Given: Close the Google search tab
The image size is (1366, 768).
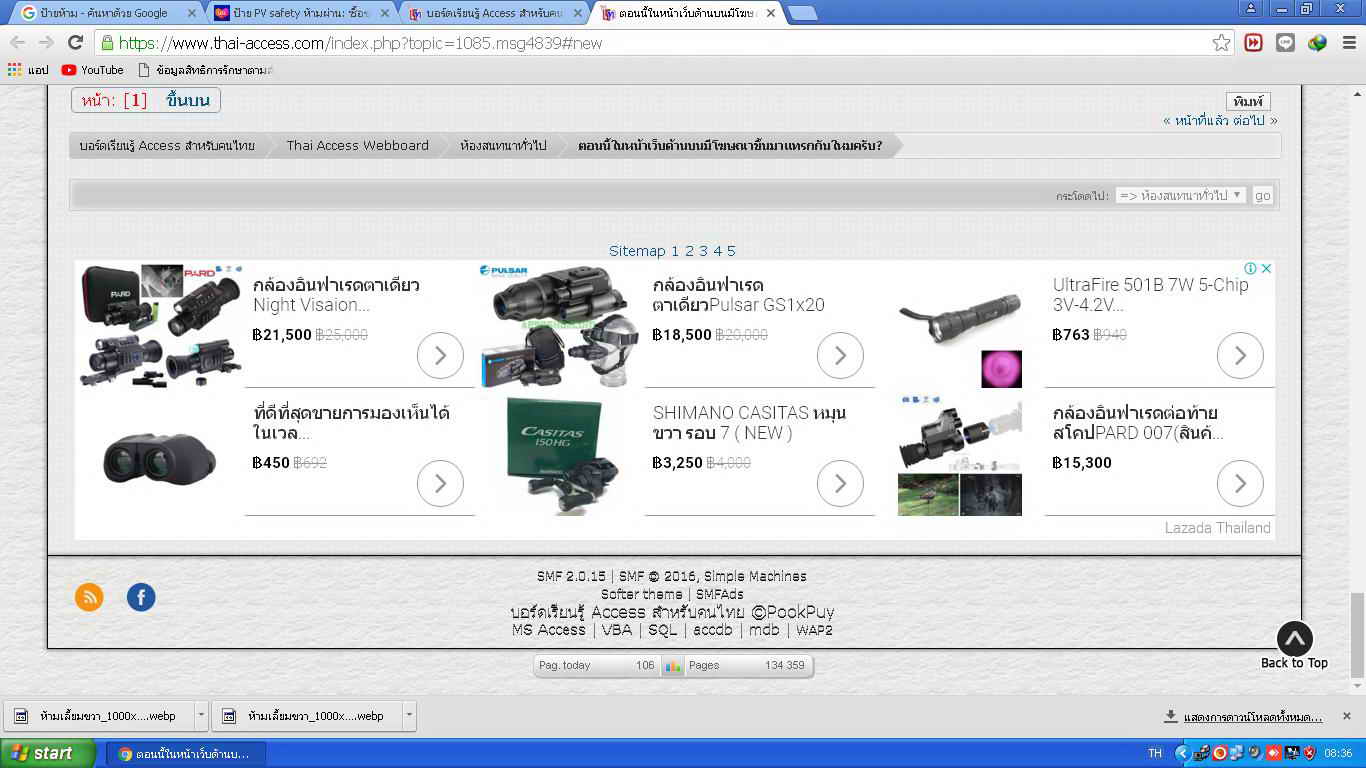Looking at the screenshot, I should [x=192, y=13].
